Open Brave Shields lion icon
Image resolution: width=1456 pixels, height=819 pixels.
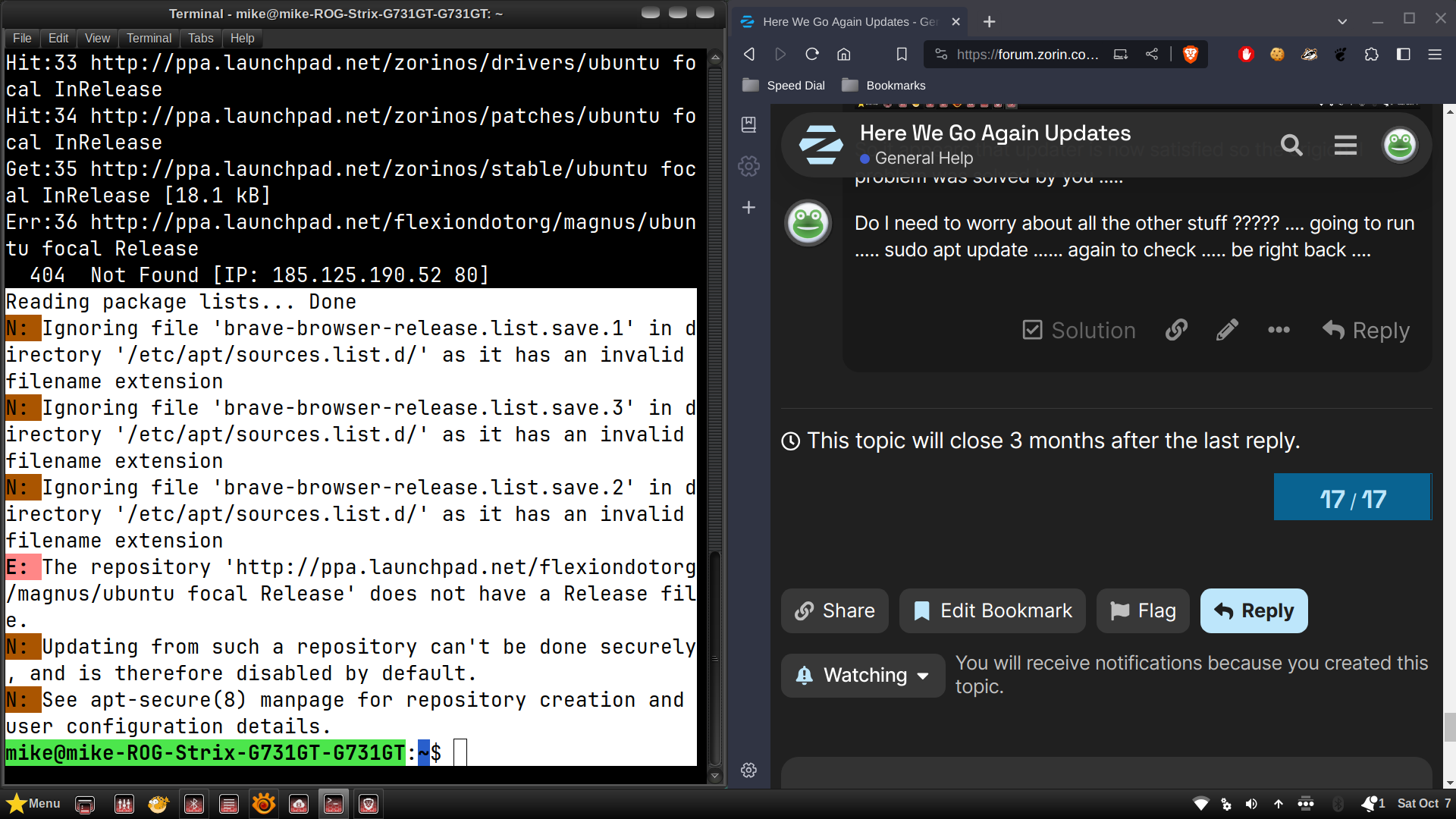click(1191, 54)
